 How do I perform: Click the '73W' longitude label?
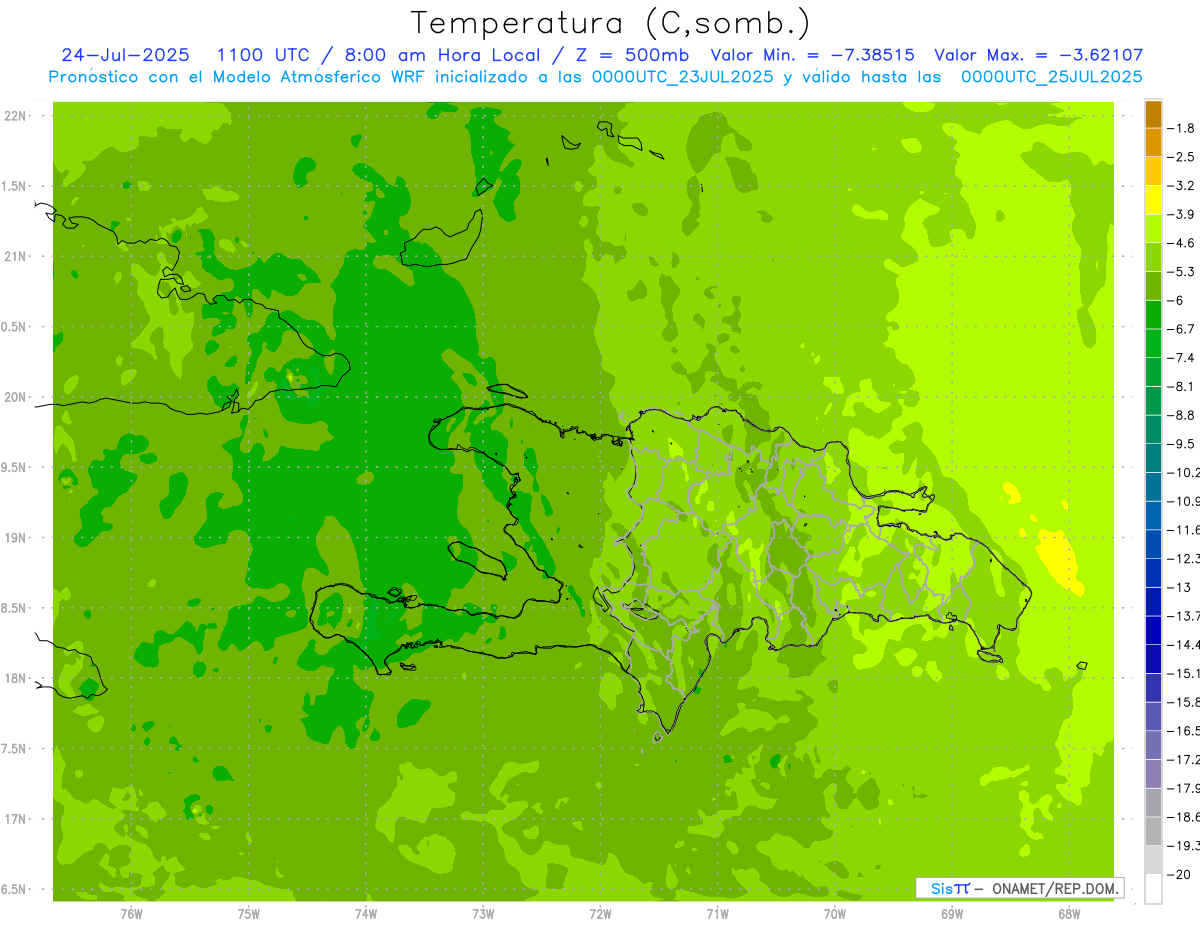tap(483, 913)
